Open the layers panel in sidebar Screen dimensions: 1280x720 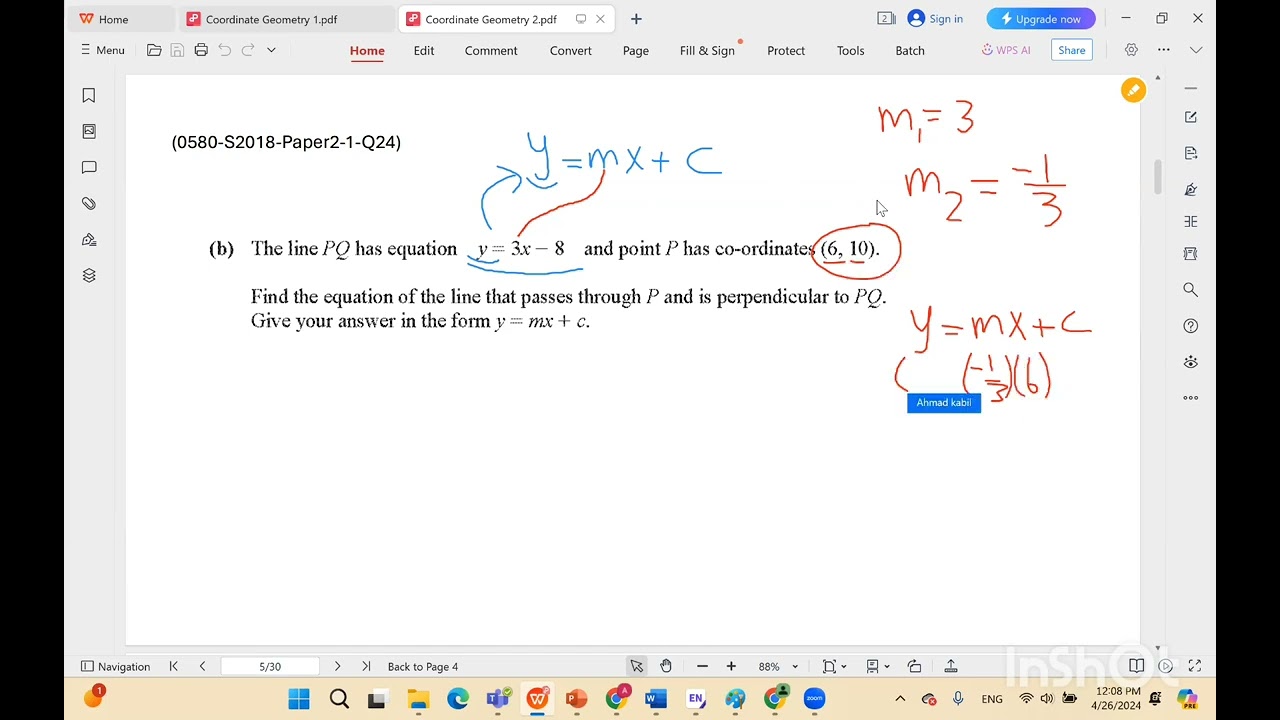point(89,275)
